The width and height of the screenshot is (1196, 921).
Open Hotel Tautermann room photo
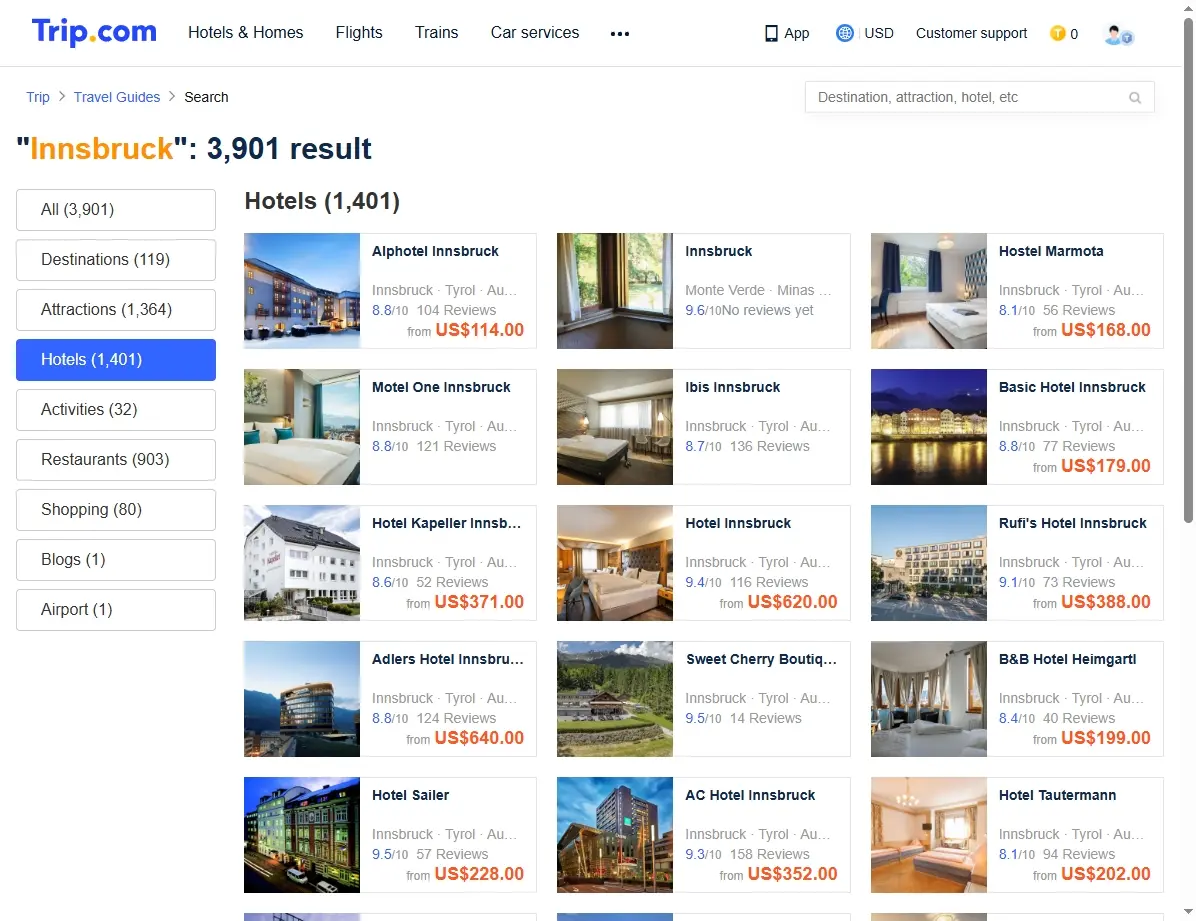pos(929,835)
